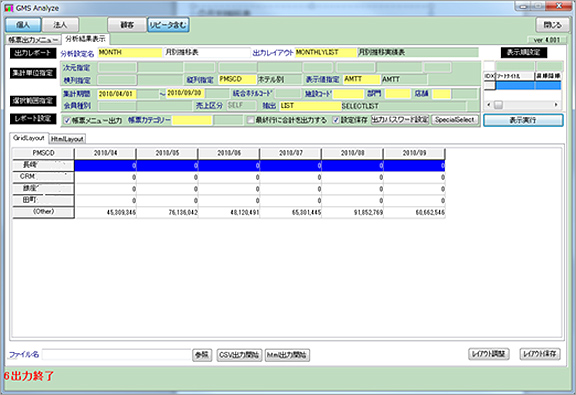Click the (Other) cell under 2010/04
Viewport: 576px width, 395px height.
click(105, 212)
